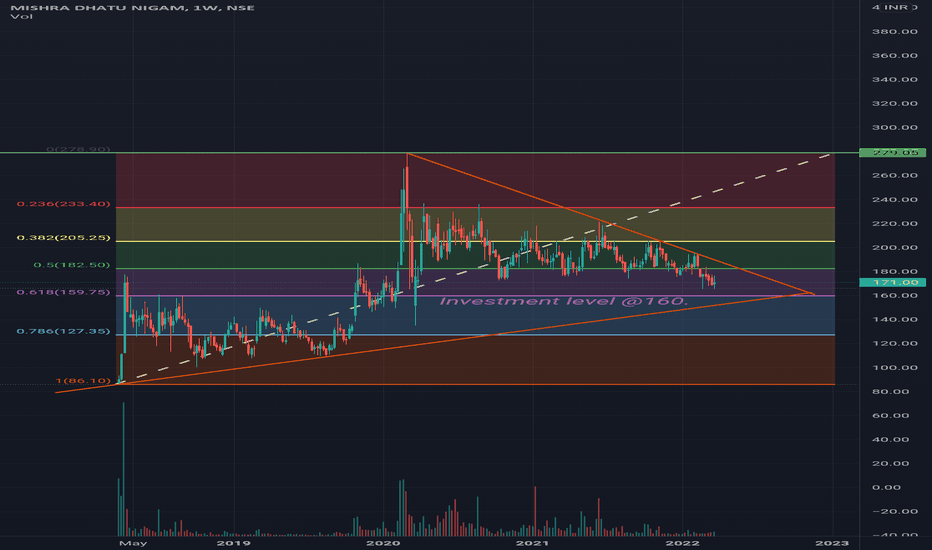Click the May label on time axis
Image resolution: width=932 pixels, height=550 pixels.
pos(133,543)
